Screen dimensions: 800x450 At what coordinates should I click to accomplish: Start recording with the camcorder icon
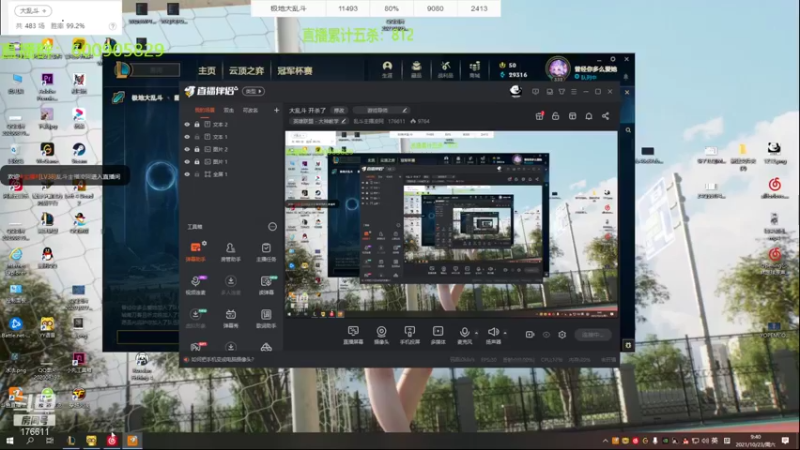click(530, 335)
